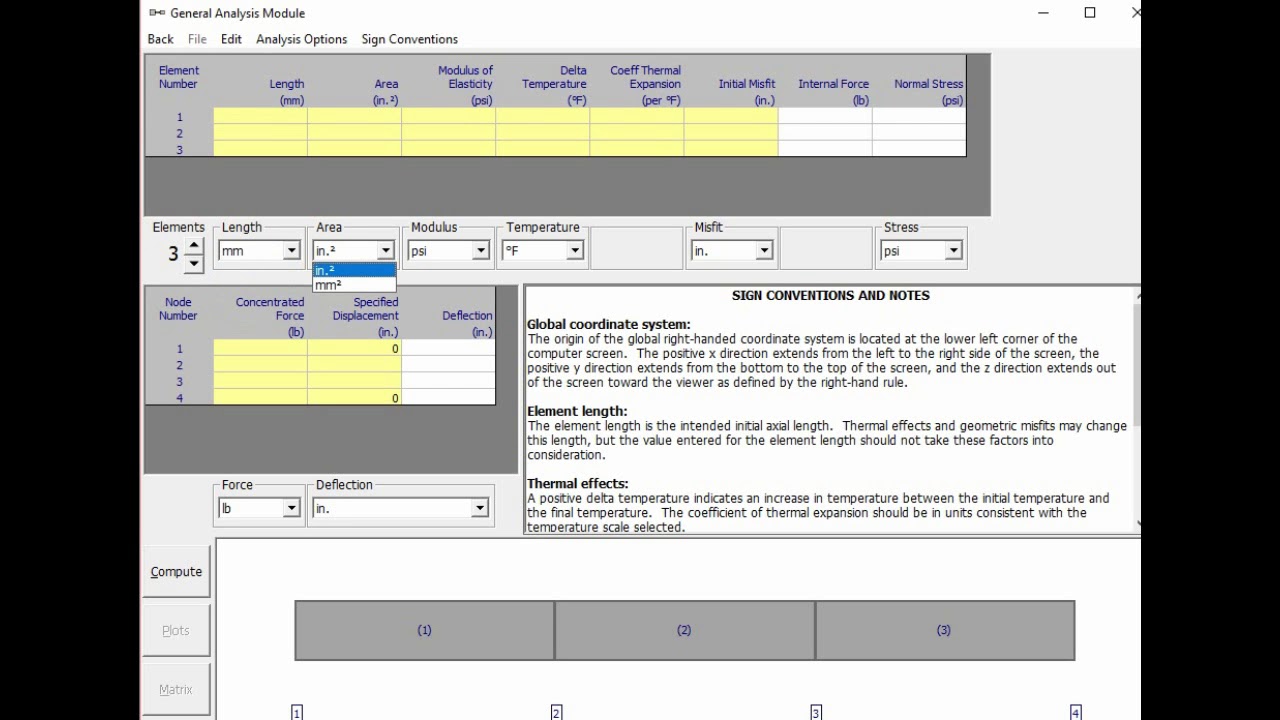The height and width of the screenshot is (720, 1280).
Task: Open the Force units dropdown
Action: click(x=291, y=508)
